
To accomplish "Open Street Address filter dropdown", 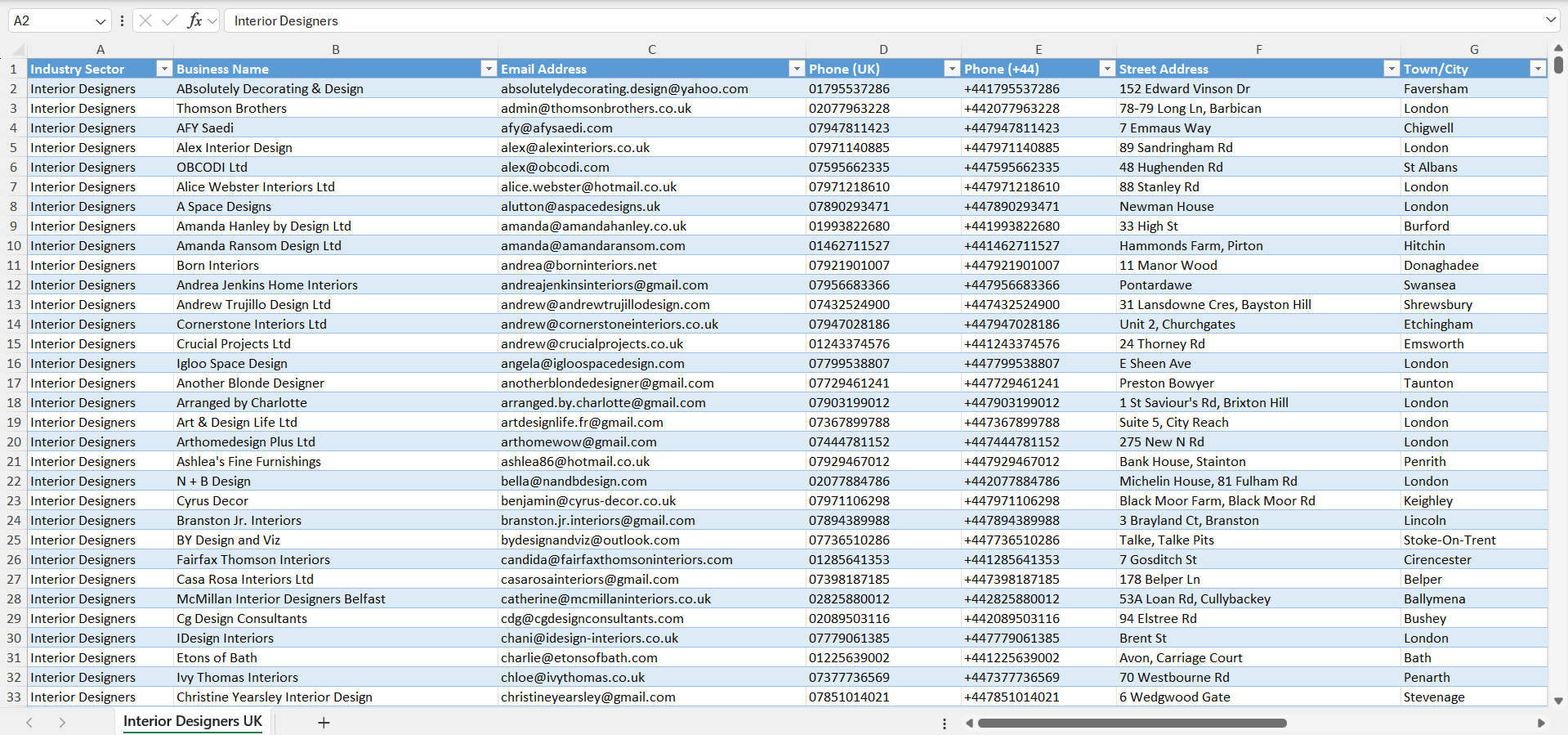I will click(1392, 69).
